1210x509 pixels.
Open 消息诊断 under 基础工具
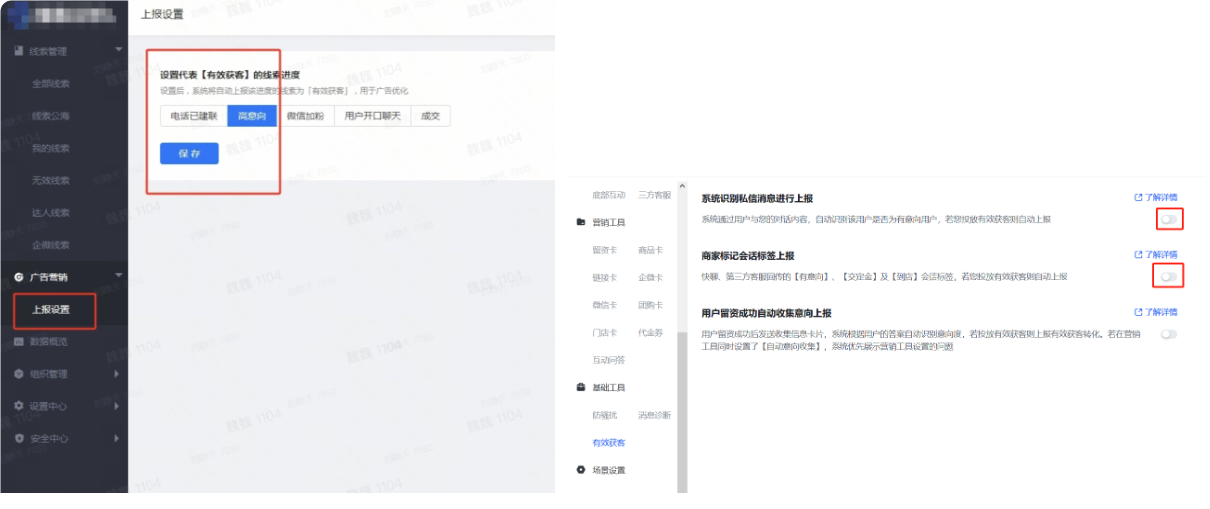[655, 415]
